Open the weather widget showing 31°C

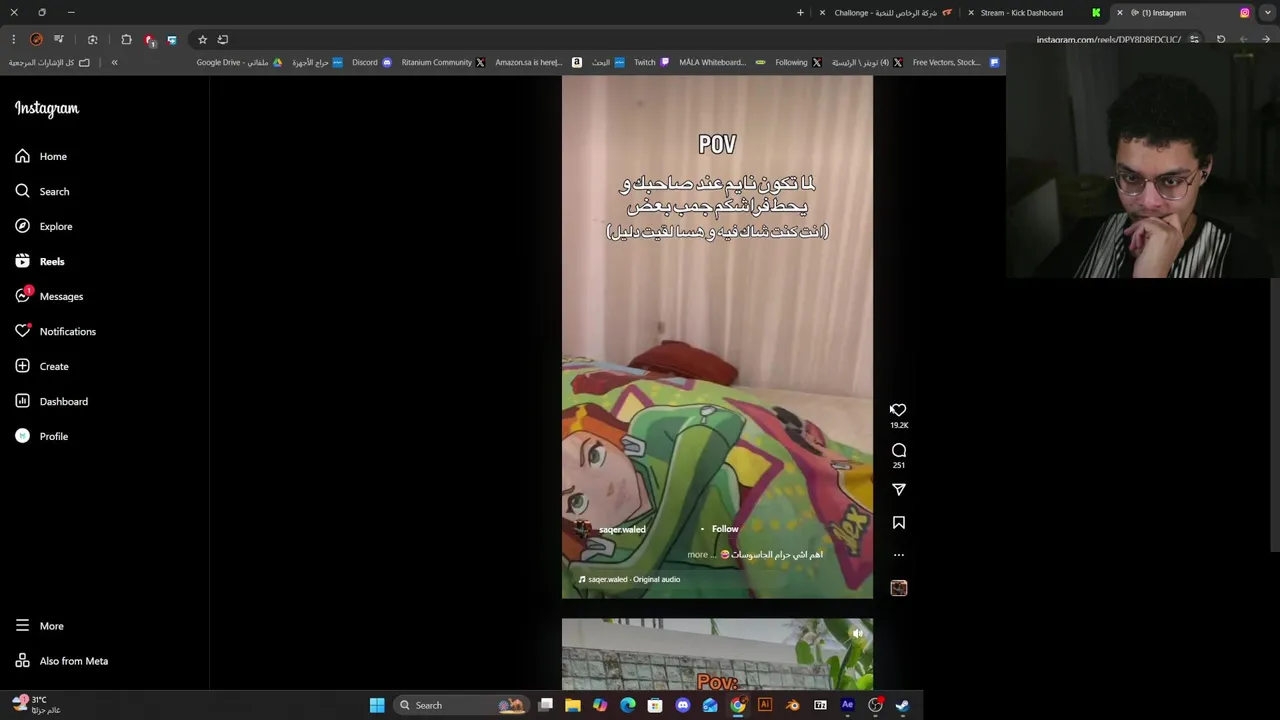pyautogui.click(x=37, y=705)
